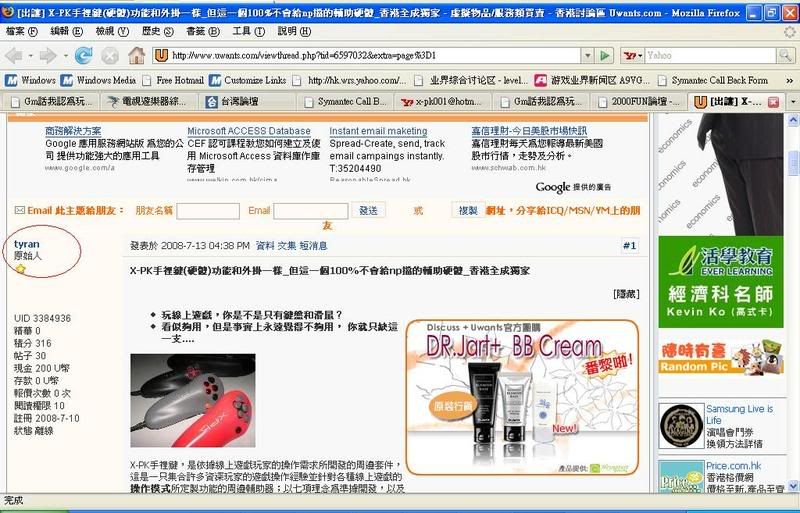The height and width of the screenshot is (513, 800).
Task: Switch to 2000FUN論壇 tab
Action: [x=638, y=102]
